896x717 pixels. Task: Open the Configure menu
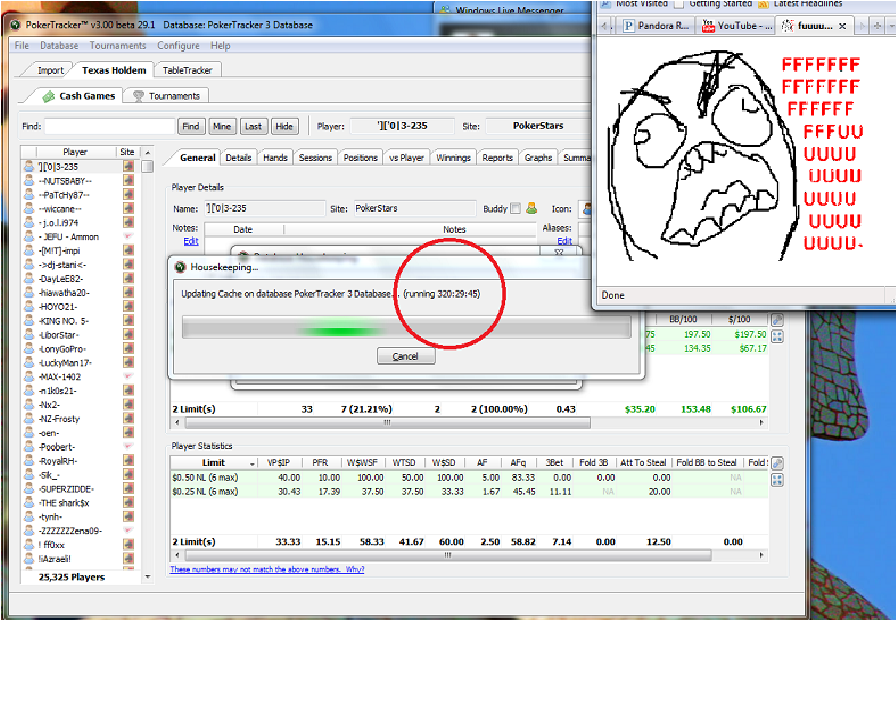tap(178, 46)
